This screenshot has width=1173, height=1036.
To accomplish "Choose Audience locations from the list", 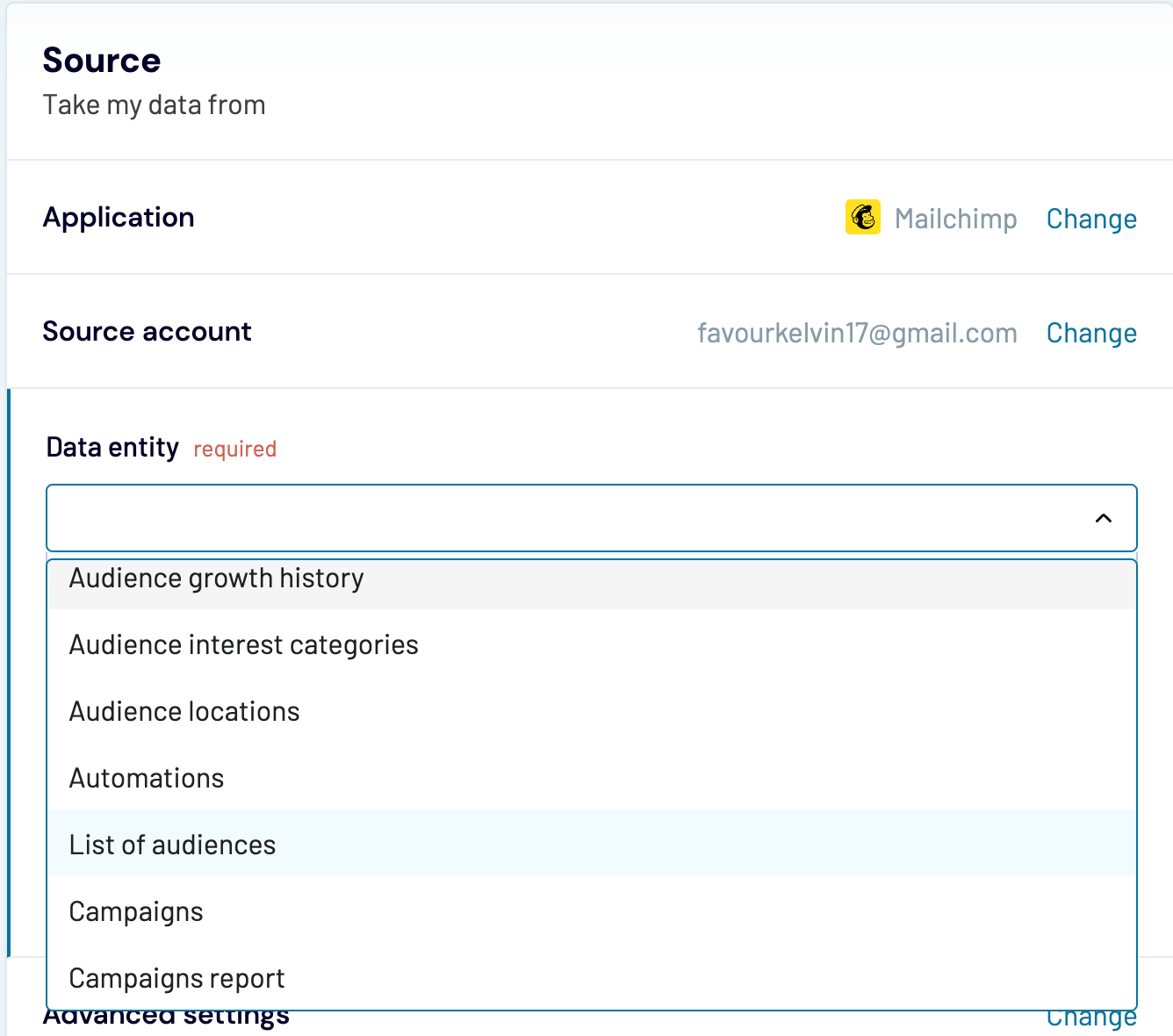I will click(x=184, y=711).
